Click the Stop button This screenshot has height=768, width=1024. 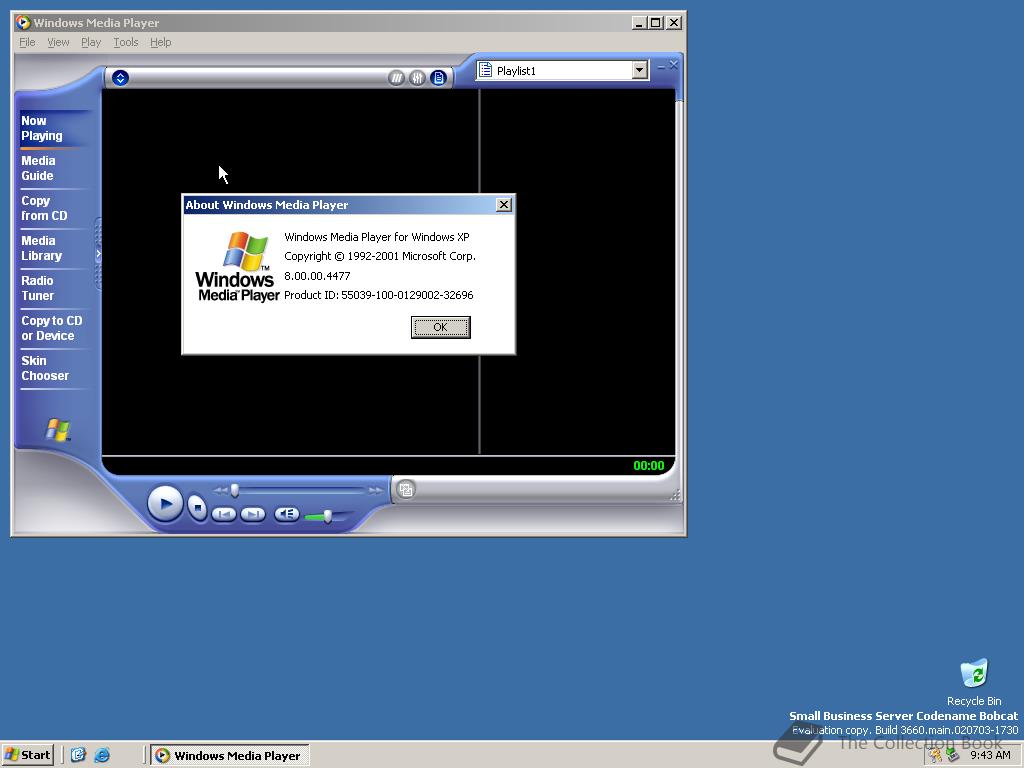(x=197, y=507)
